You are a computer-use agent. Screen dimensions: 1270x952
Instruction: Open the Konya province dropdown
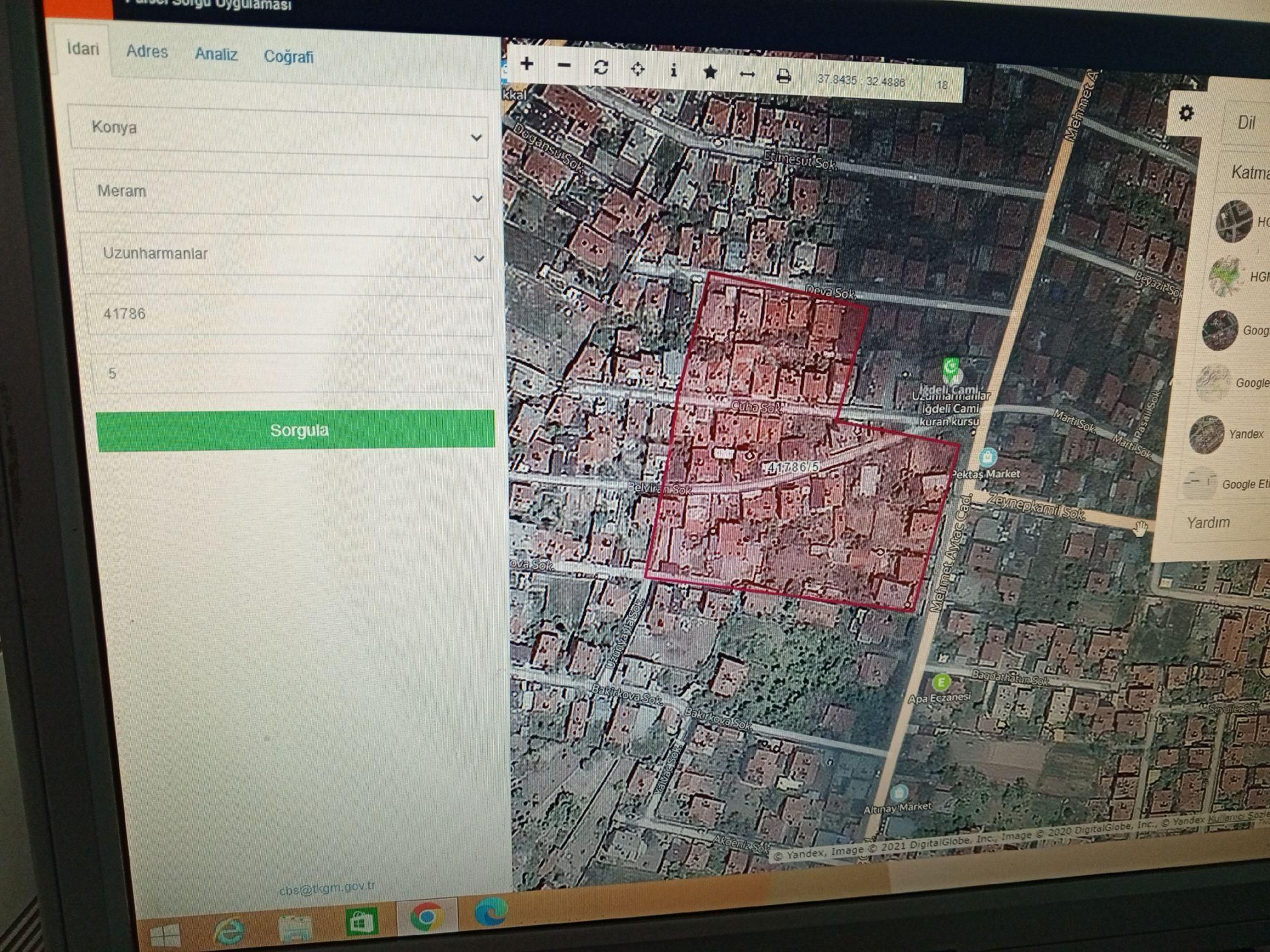click(278, 131)
